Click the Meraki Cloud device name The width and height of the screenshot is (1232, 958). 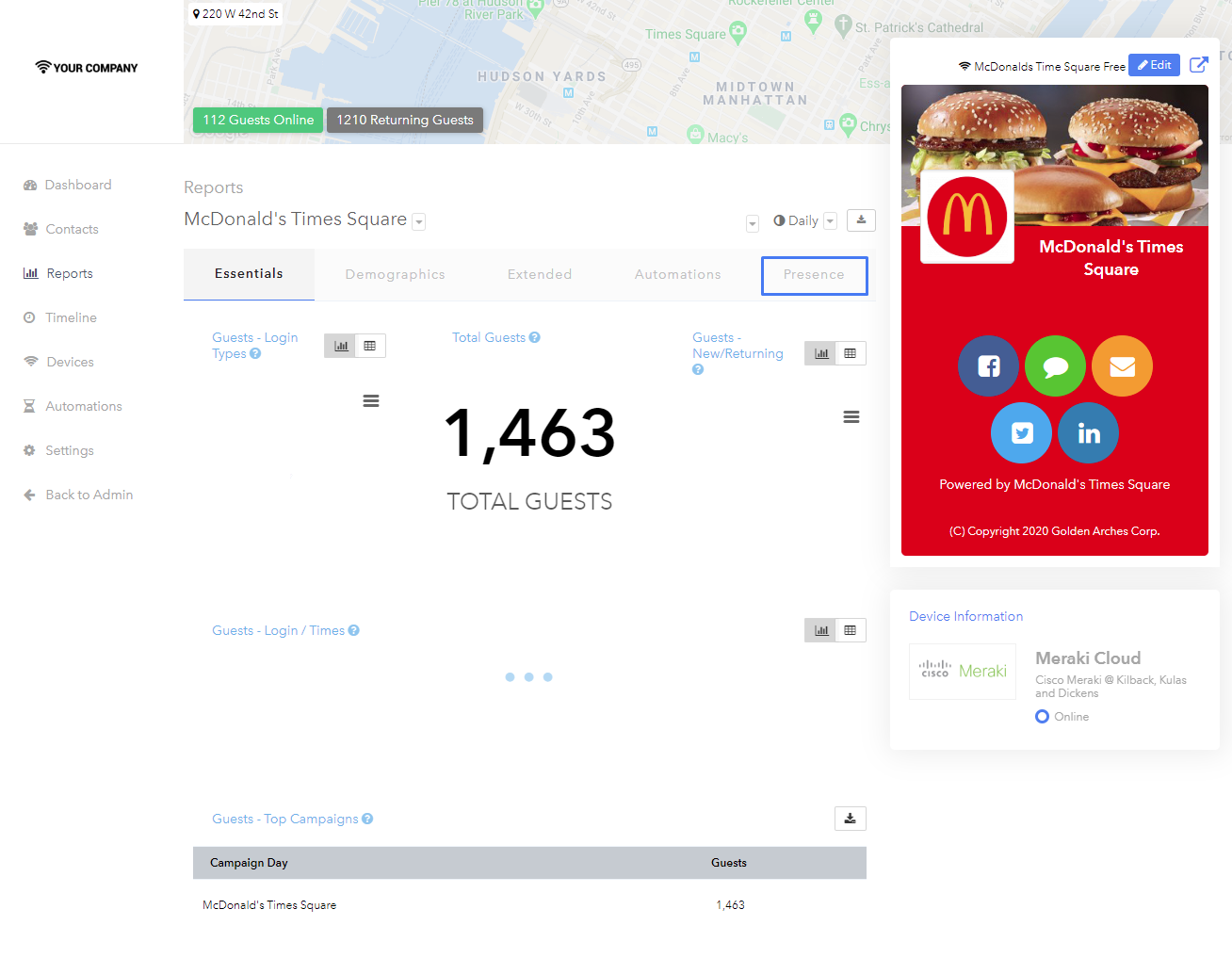pyautogui.click(x=1088, y=658)
